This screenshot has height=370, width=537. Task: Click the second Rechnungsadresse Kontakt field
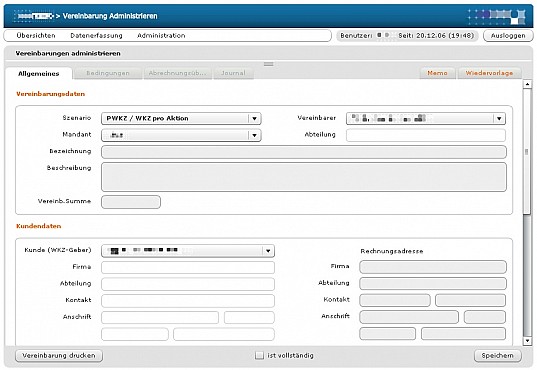[x=471, y=300]
